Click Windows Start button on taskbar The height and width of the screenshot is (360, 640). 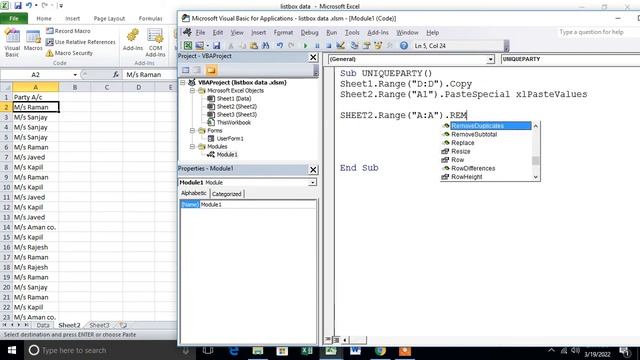coord(12,350)
